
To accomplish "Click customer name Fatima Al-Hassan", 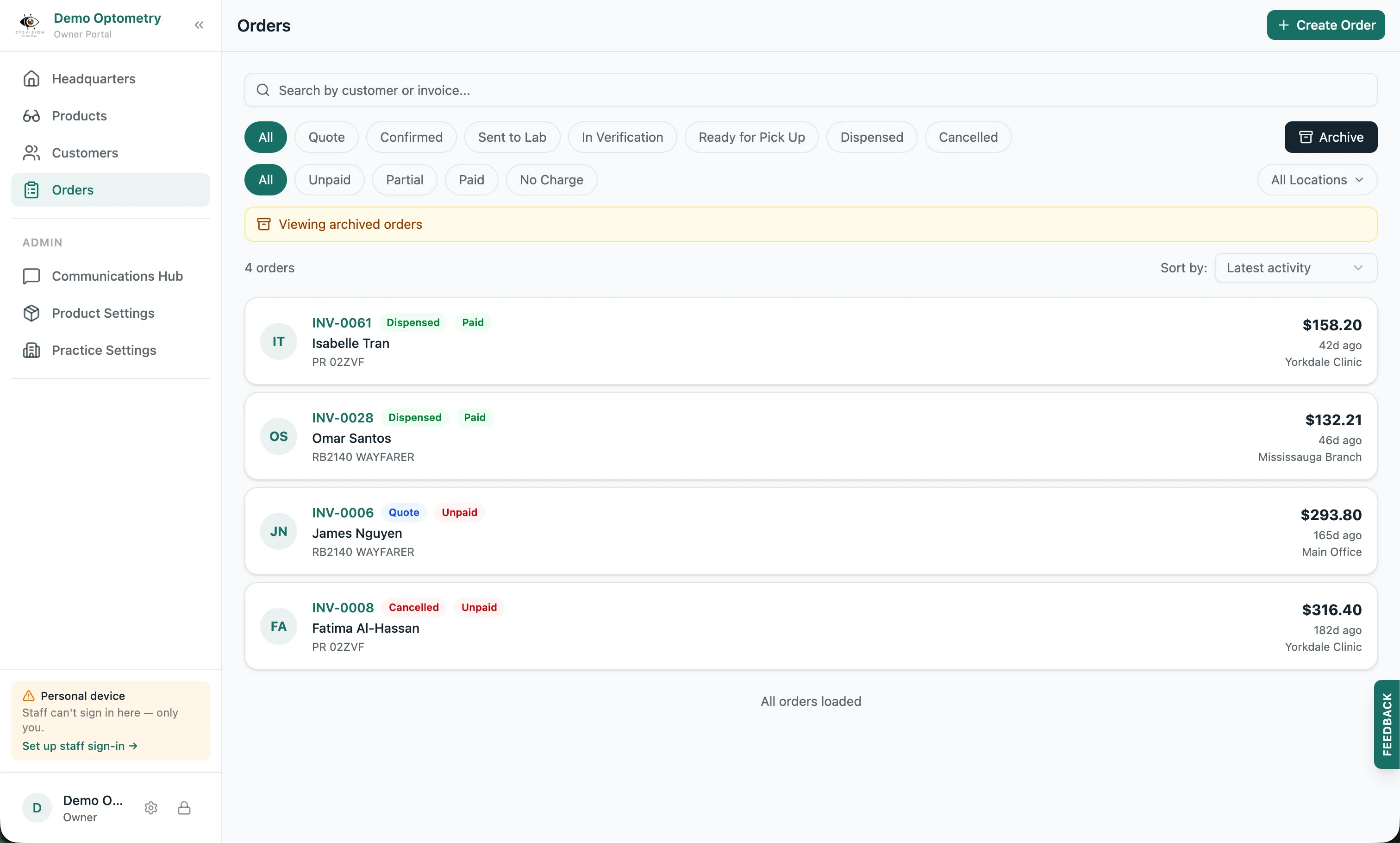I will point(365,628).
